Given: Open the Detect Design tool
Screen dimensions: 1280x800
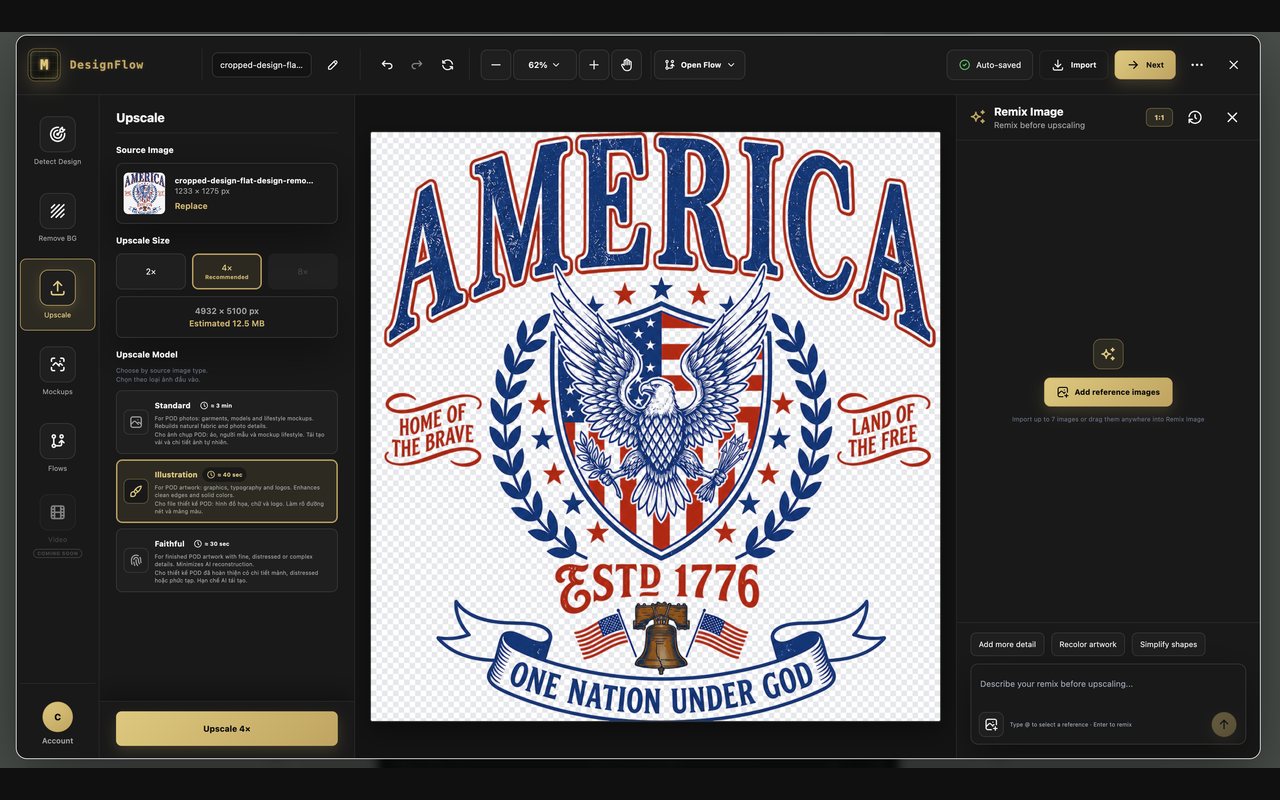Looking at the screenshot, I should 57,141.
